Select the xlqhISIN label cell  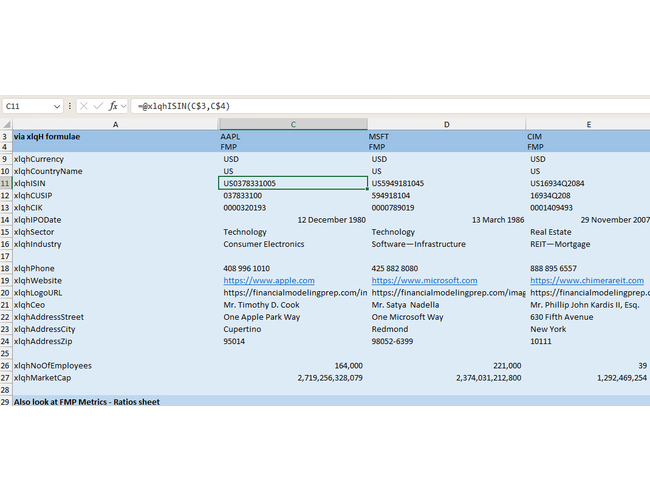click(115, 183)
